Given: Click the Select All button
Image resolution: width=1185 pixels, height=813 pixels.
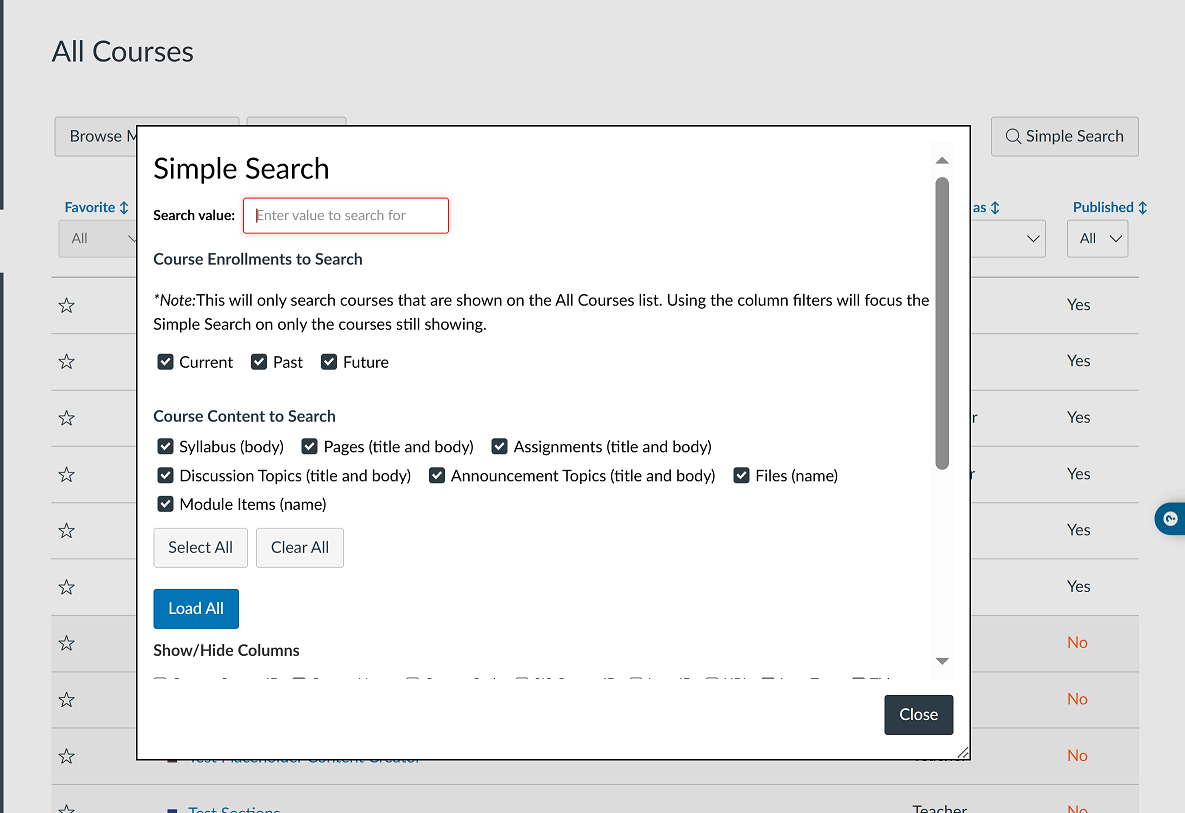Looking at the screenshot, I should click(x=200, y=547).
